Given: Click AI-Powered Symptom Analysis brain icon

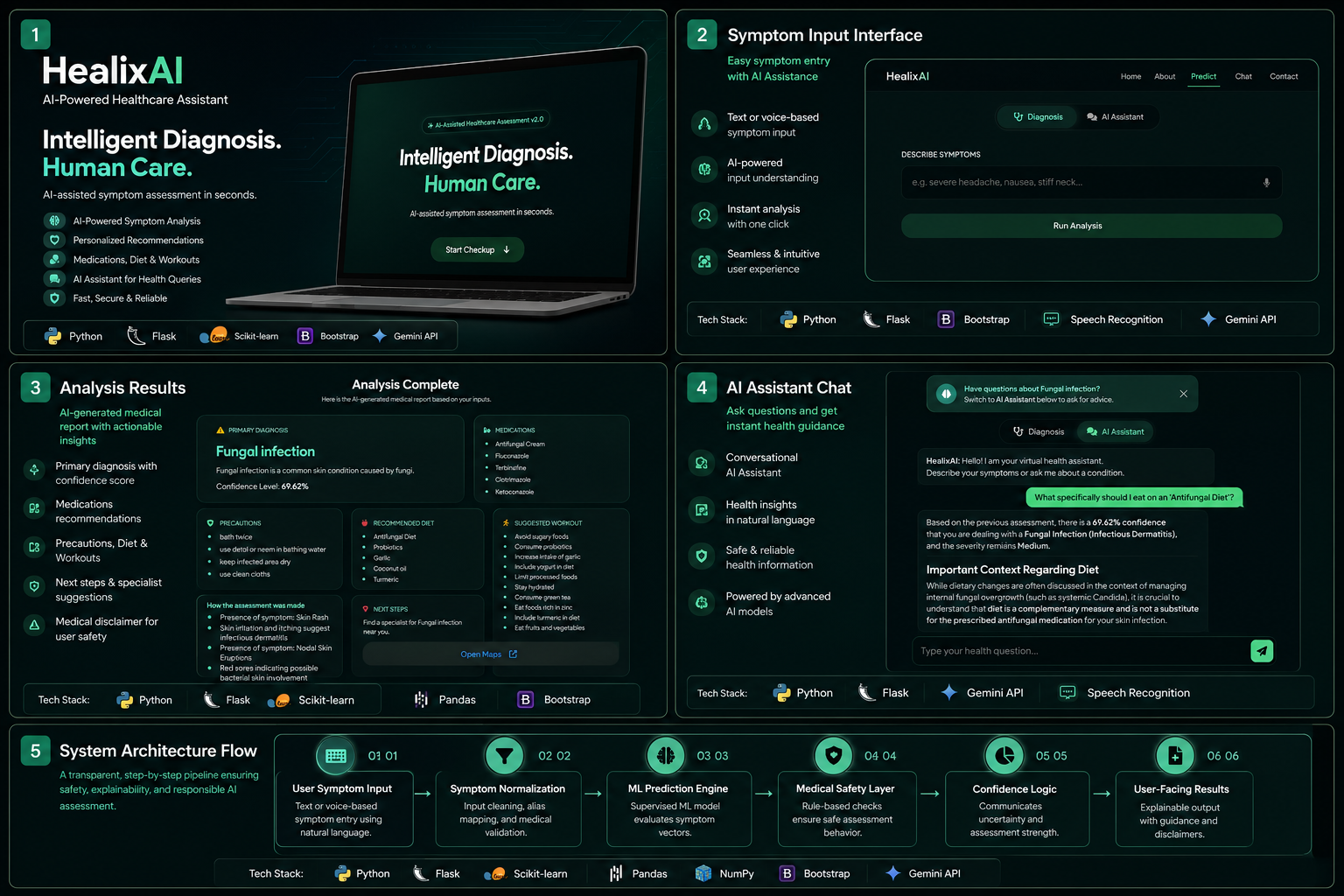Looking at the screenshot, I should pyautogui.click(x=54, y=220).
